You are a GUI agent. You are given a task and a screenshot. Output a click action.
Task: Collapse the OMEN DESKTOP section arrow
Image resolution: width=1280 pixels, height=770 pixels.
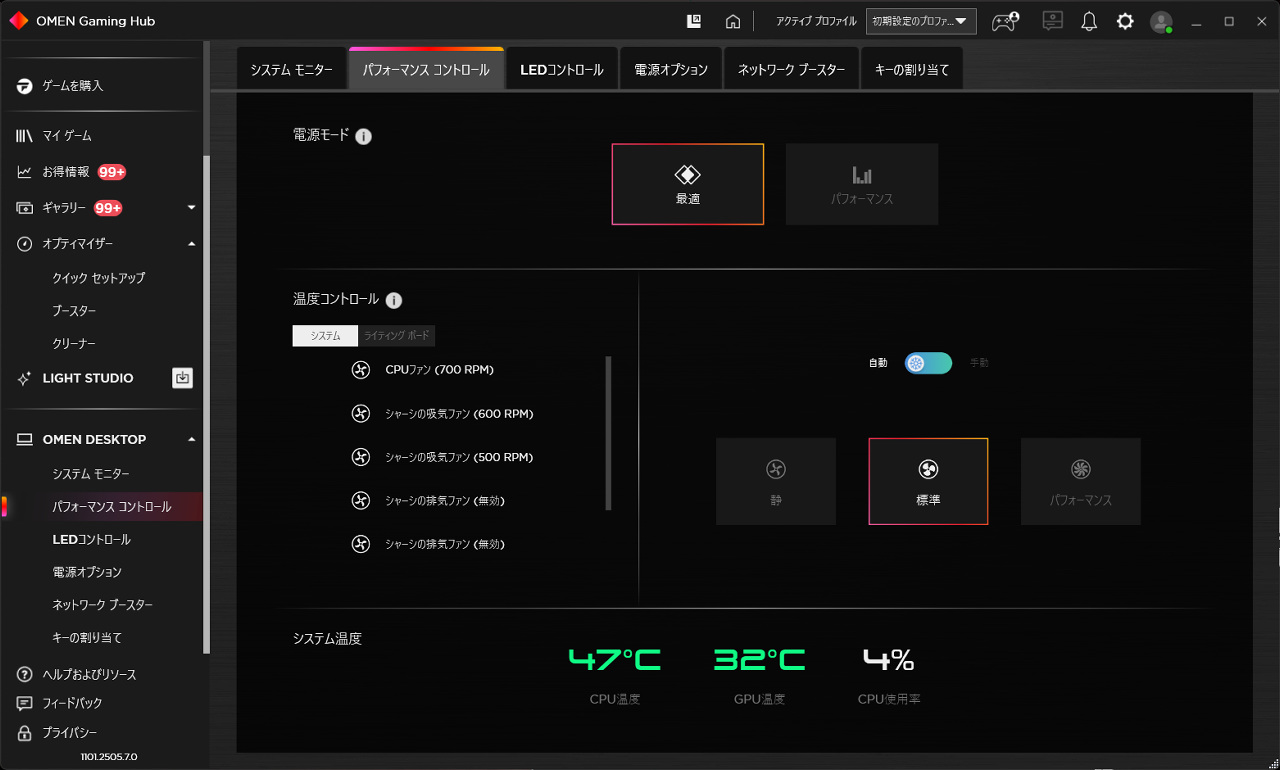click(x=191, y=440)
